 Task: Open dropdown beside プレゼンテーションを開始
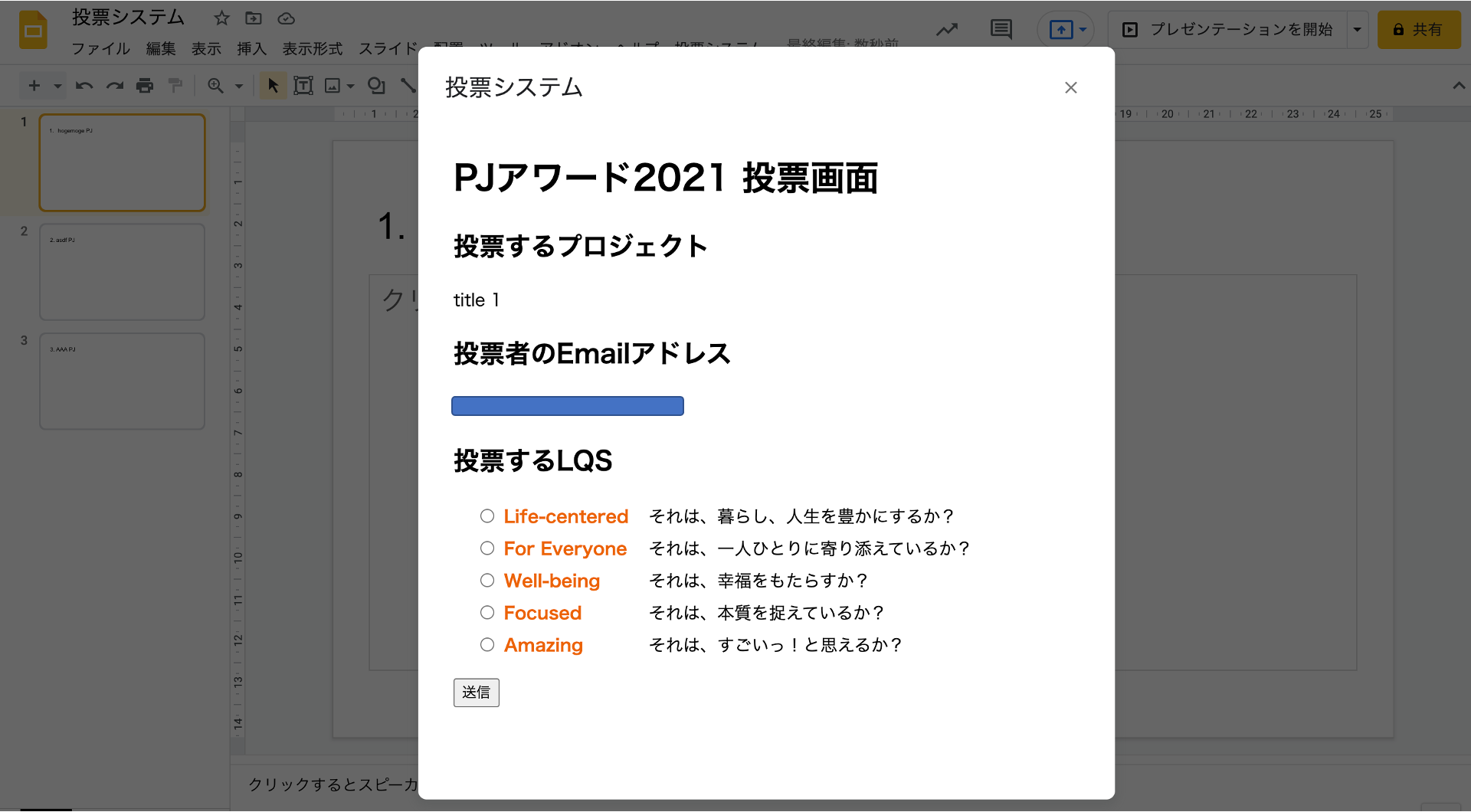[x=1357, y=30]
